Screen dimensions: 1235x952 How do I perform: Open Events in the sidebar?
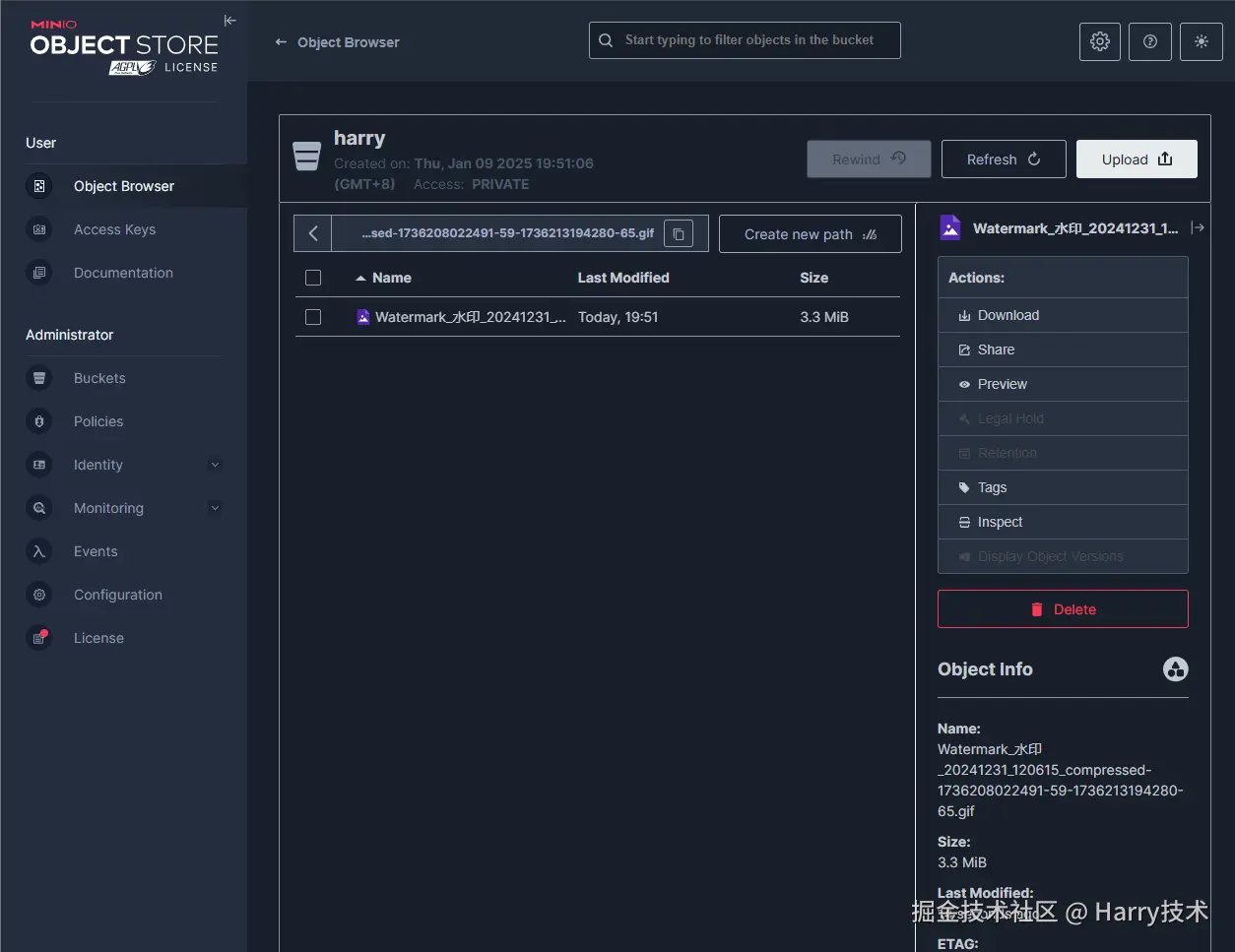point(96,551)
